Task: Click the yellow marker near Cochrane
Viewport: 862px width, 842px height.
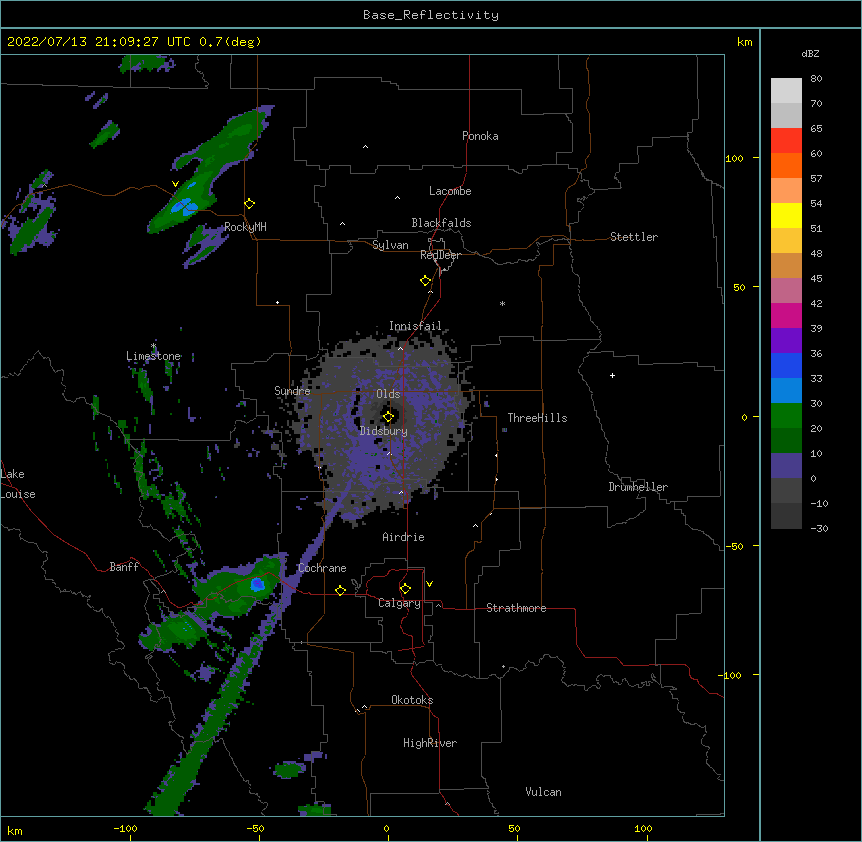Action: tap(340, 590)
